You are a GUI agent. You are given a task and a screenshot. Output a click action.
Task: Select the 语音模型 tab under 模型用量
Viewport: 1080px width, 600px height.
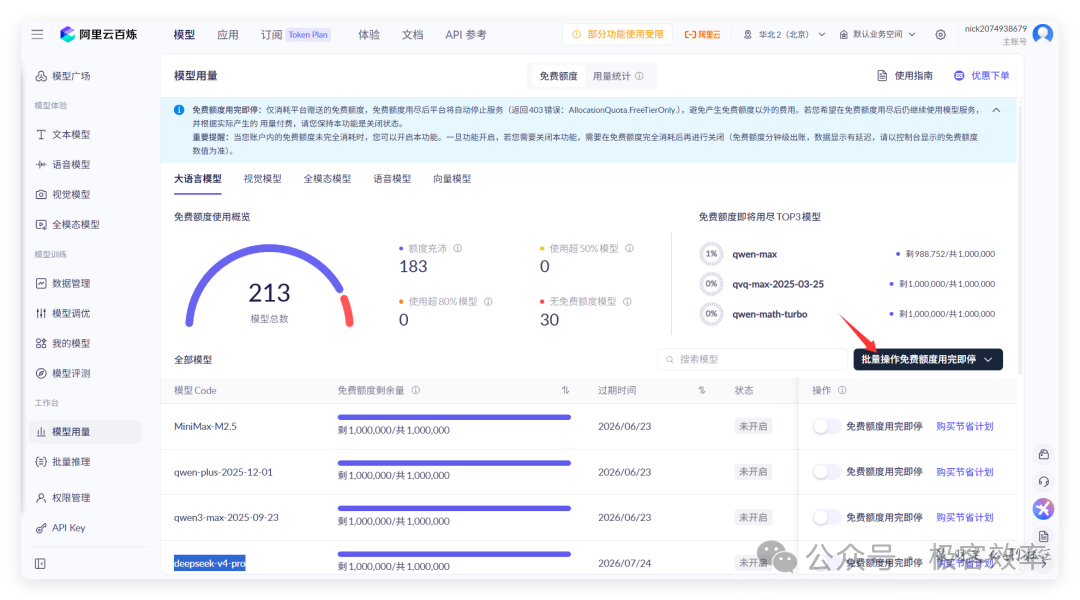click(392, 179)
